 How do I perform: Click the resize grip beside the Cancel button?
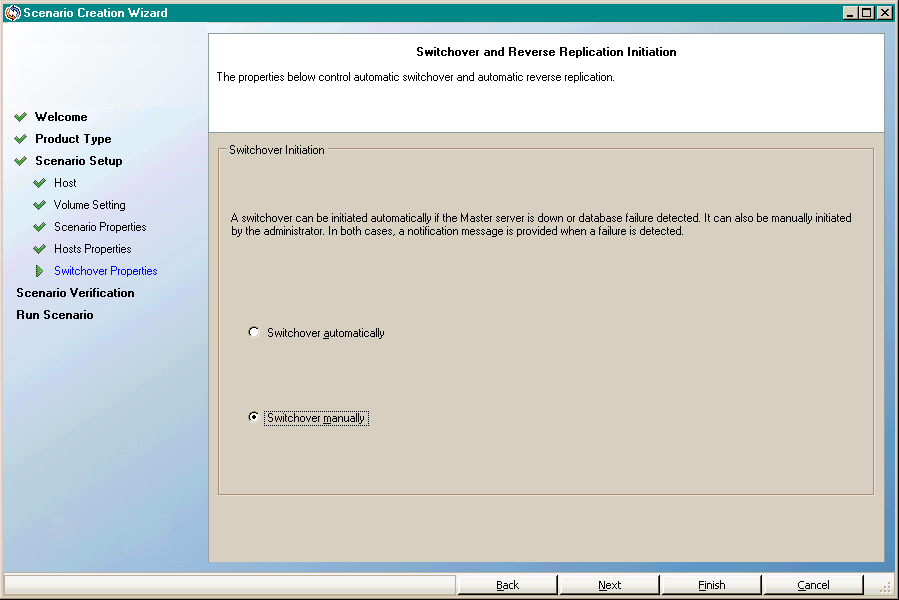(x=886, y=587)
